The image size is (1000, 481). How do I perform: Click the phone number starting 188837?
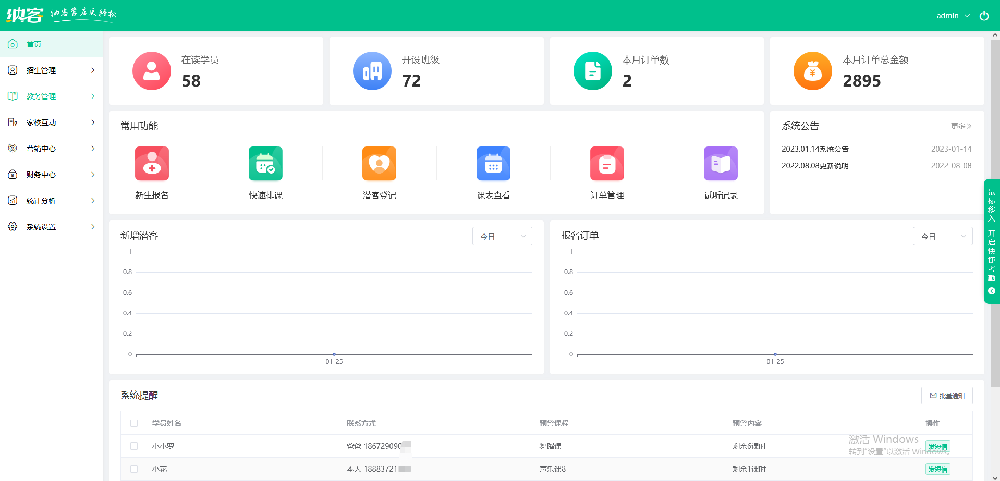[x=388, y=469]
